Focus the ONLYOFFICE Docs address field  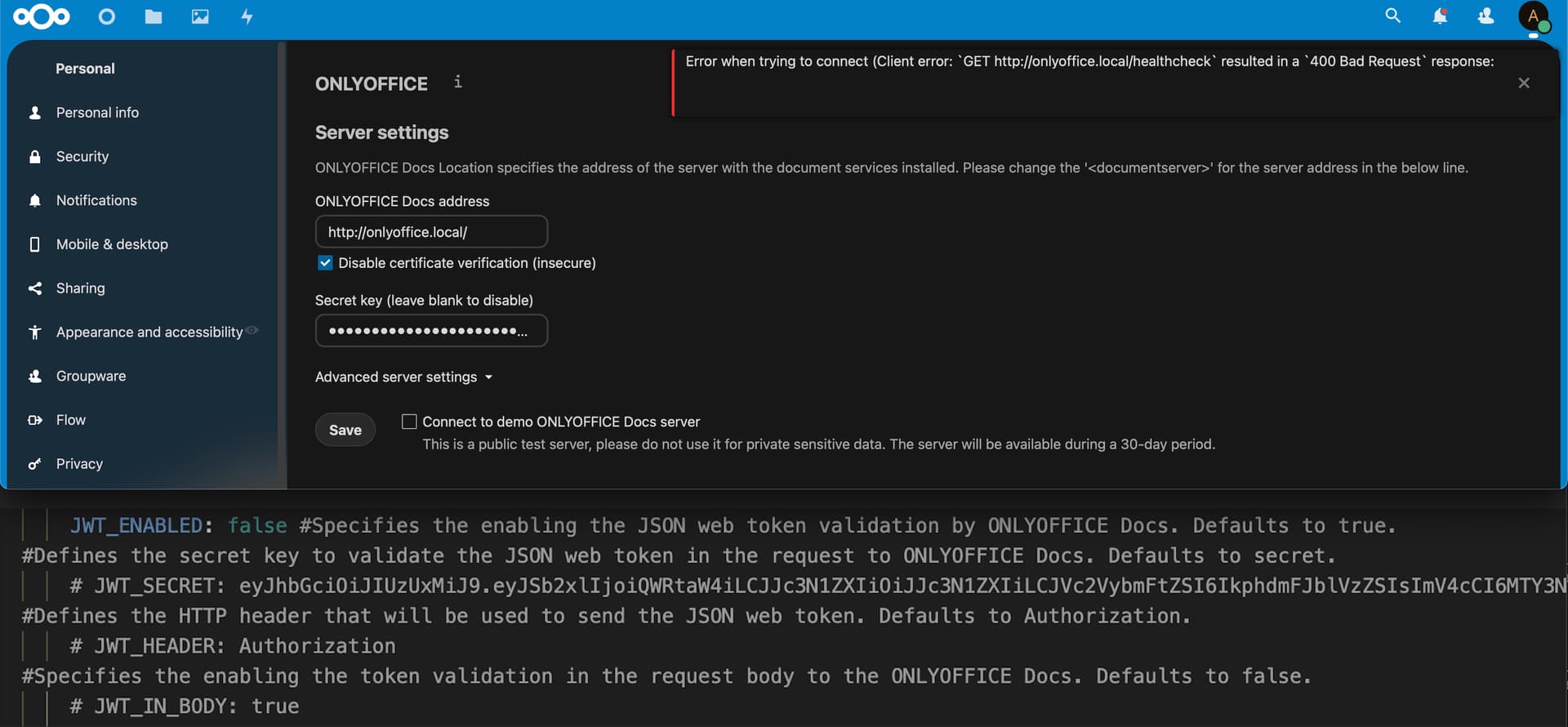(431, 232)
